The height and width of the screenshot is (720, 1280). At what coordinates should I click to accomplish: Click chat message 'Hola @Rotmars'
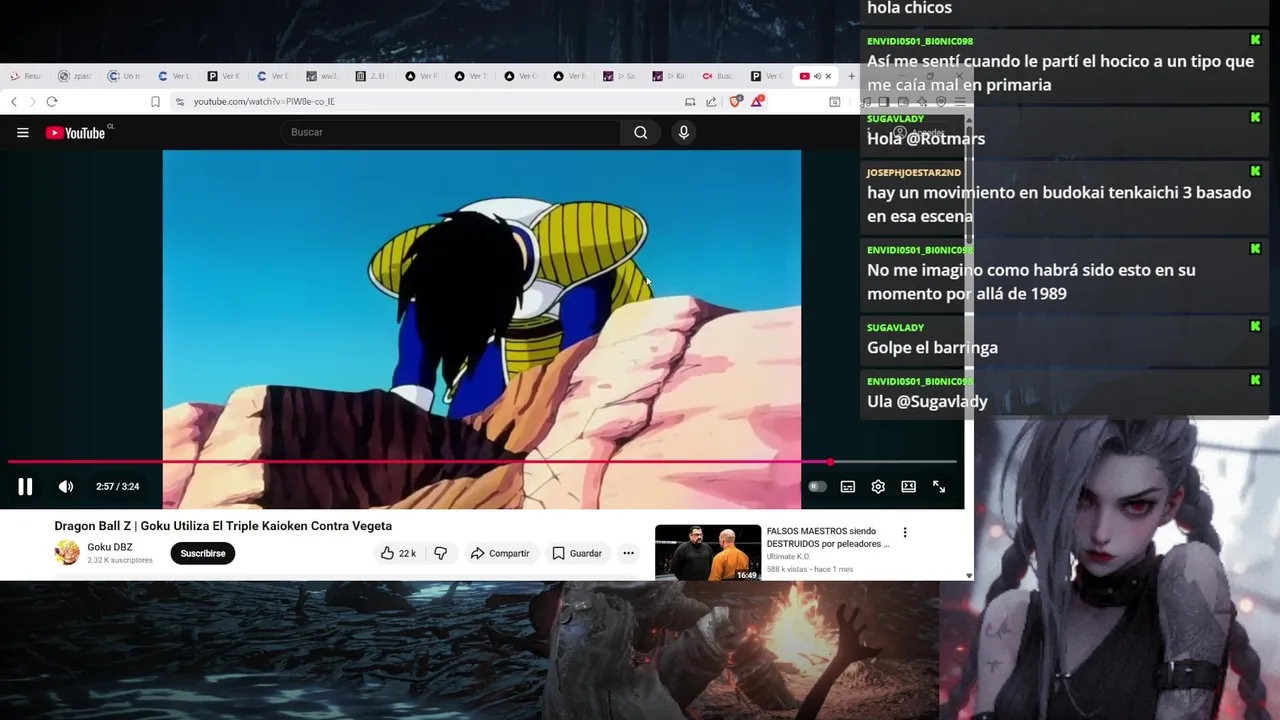[926, 139]
